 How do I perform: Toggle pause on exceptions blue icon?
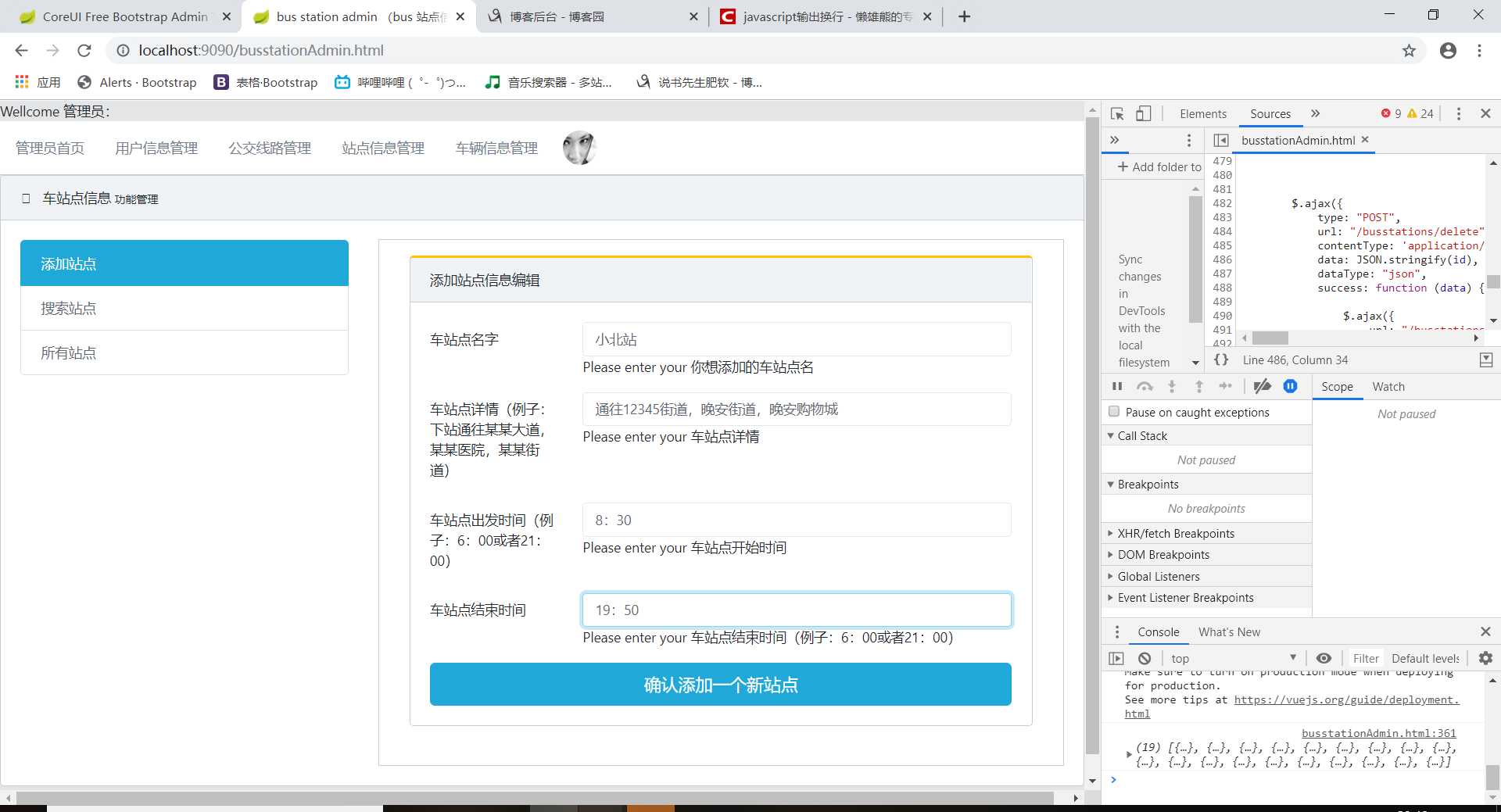1290,386
